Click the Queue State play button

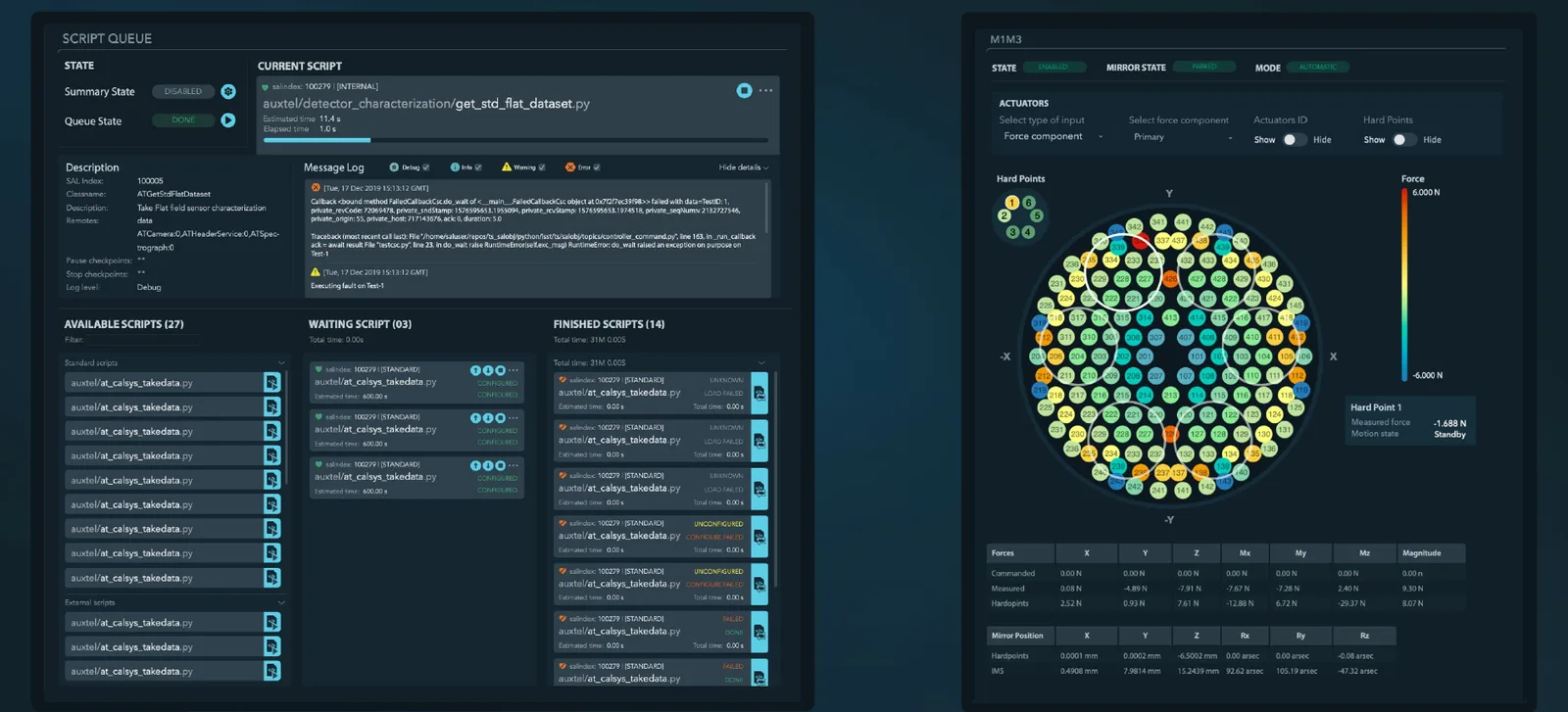[x=228, y=120]
